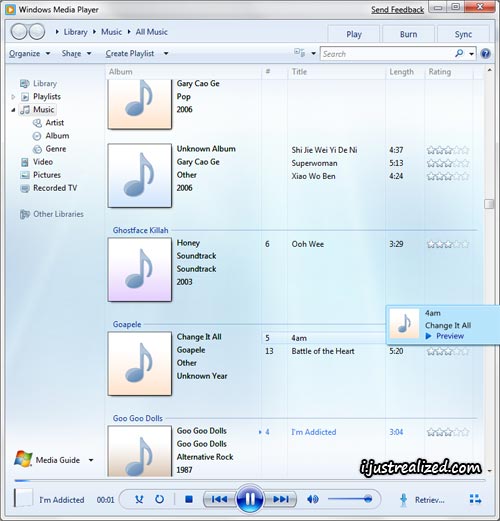Collapse the Music tree node

tap(13, 110)
